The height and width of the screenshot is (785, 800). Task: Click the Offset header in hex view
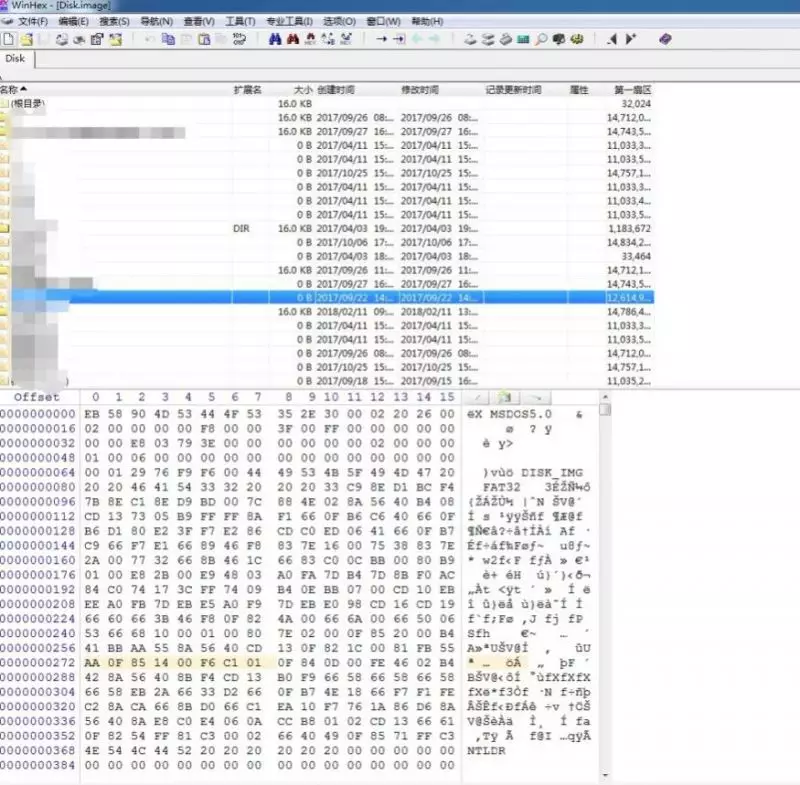36,398
